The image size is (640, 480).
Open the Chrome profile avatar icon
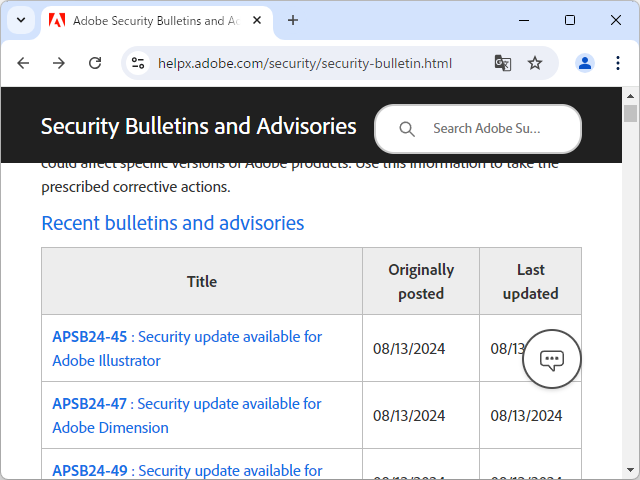(x=585, y=63)
